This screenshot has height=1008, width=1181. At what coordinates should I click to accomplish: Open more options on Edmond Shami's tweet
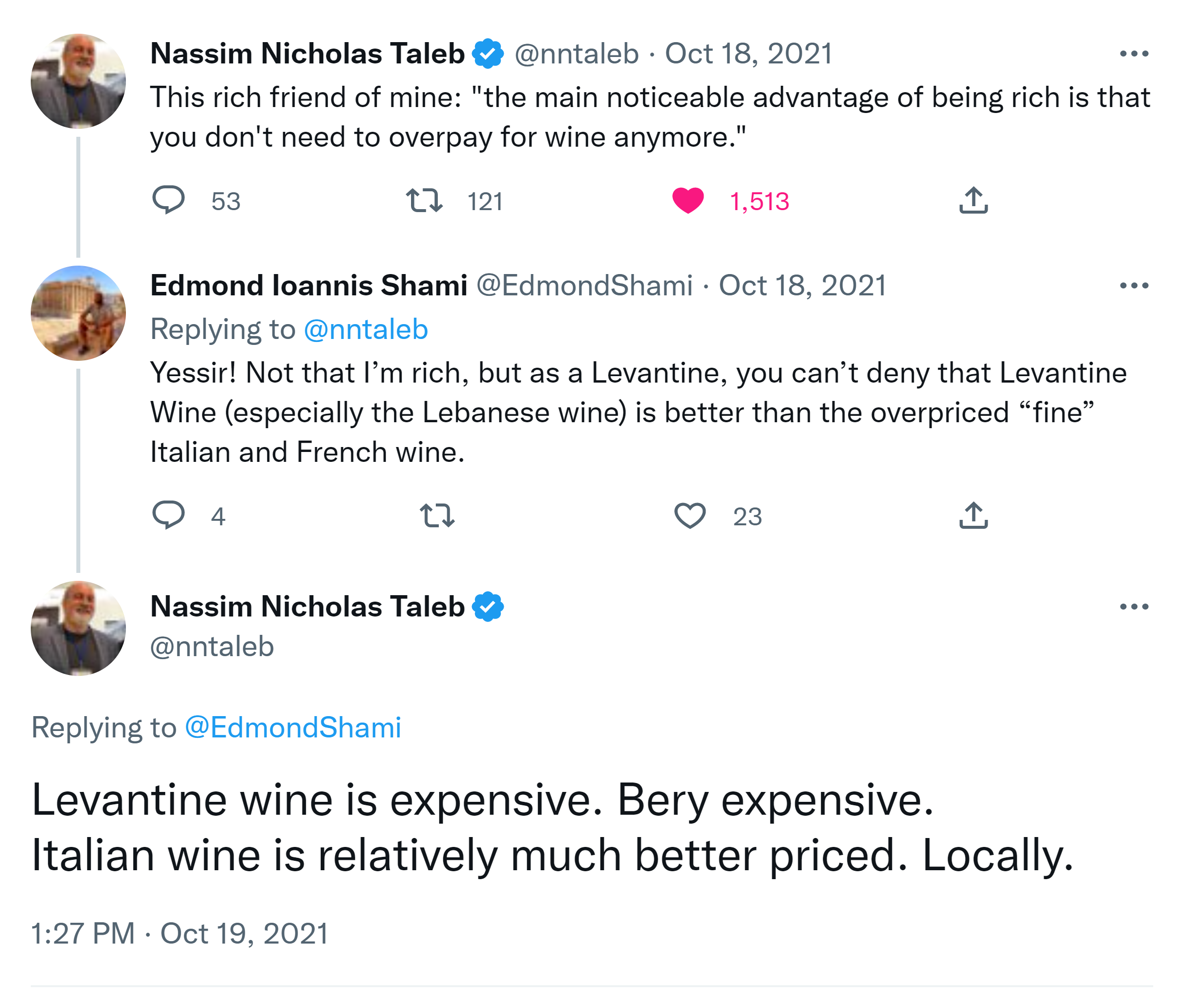[1133, 285]
